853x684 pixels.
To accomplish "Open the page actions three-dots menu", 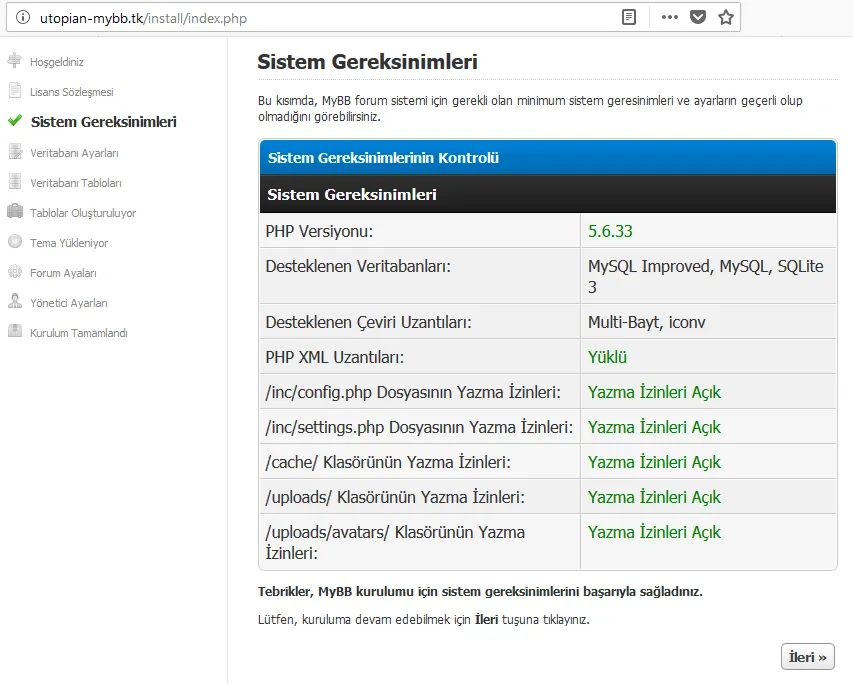I will click(670, 17).
